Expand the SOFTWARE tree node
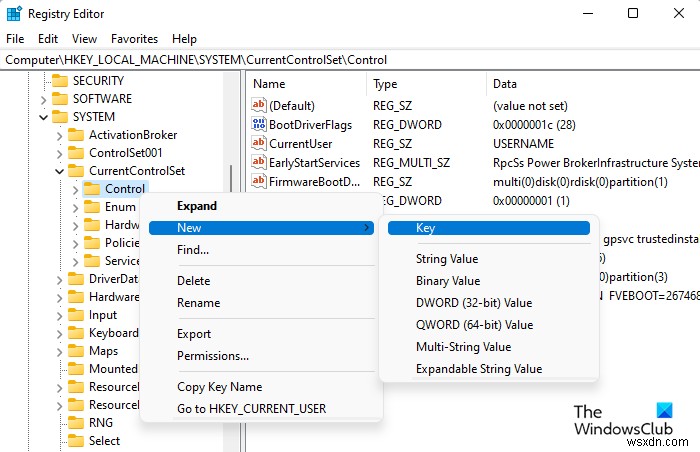This screenshot has height=452, width=700. tap(43, 99)
